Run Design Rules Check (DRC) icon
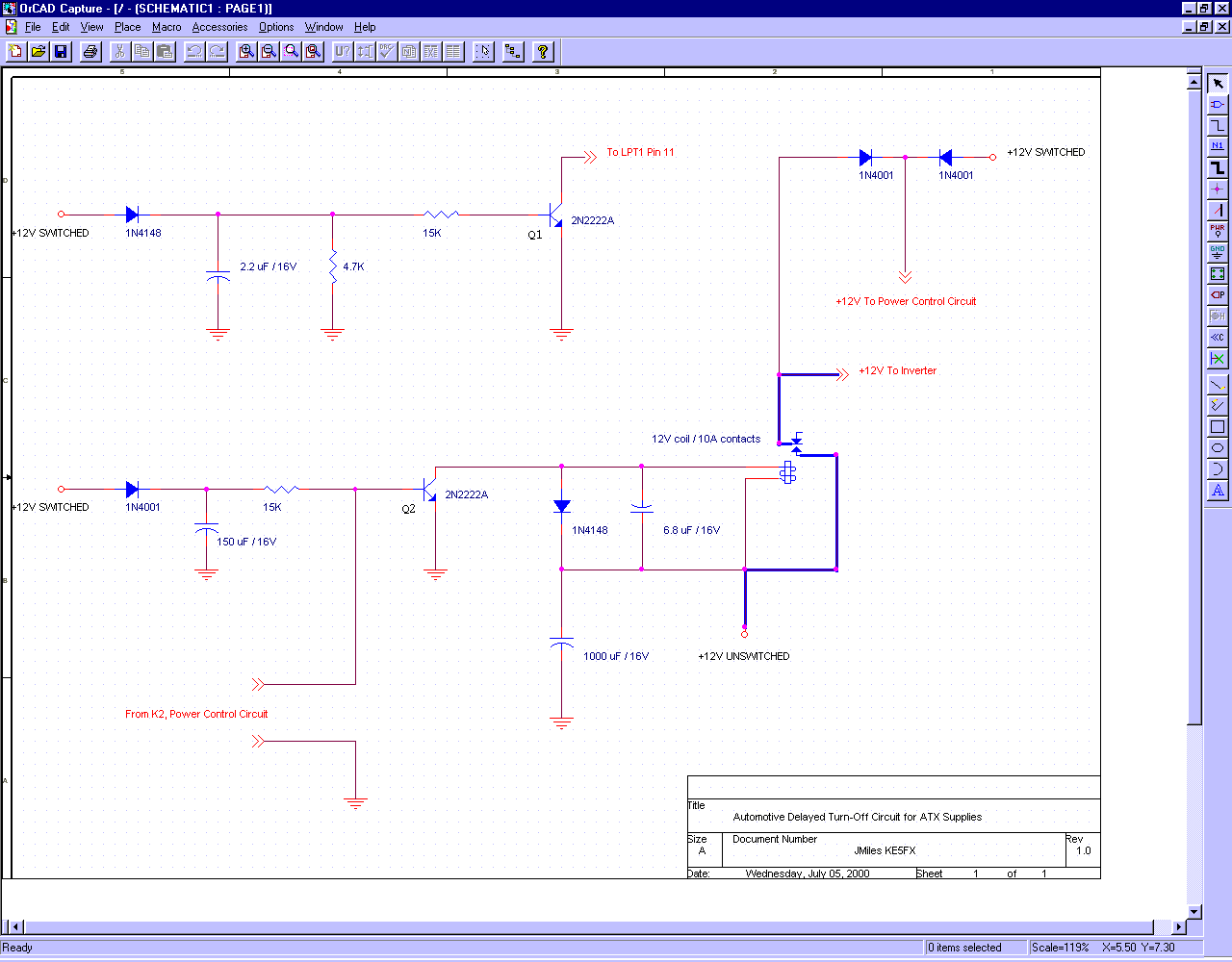The image size is (1232, 962). (x=387, y=51)
